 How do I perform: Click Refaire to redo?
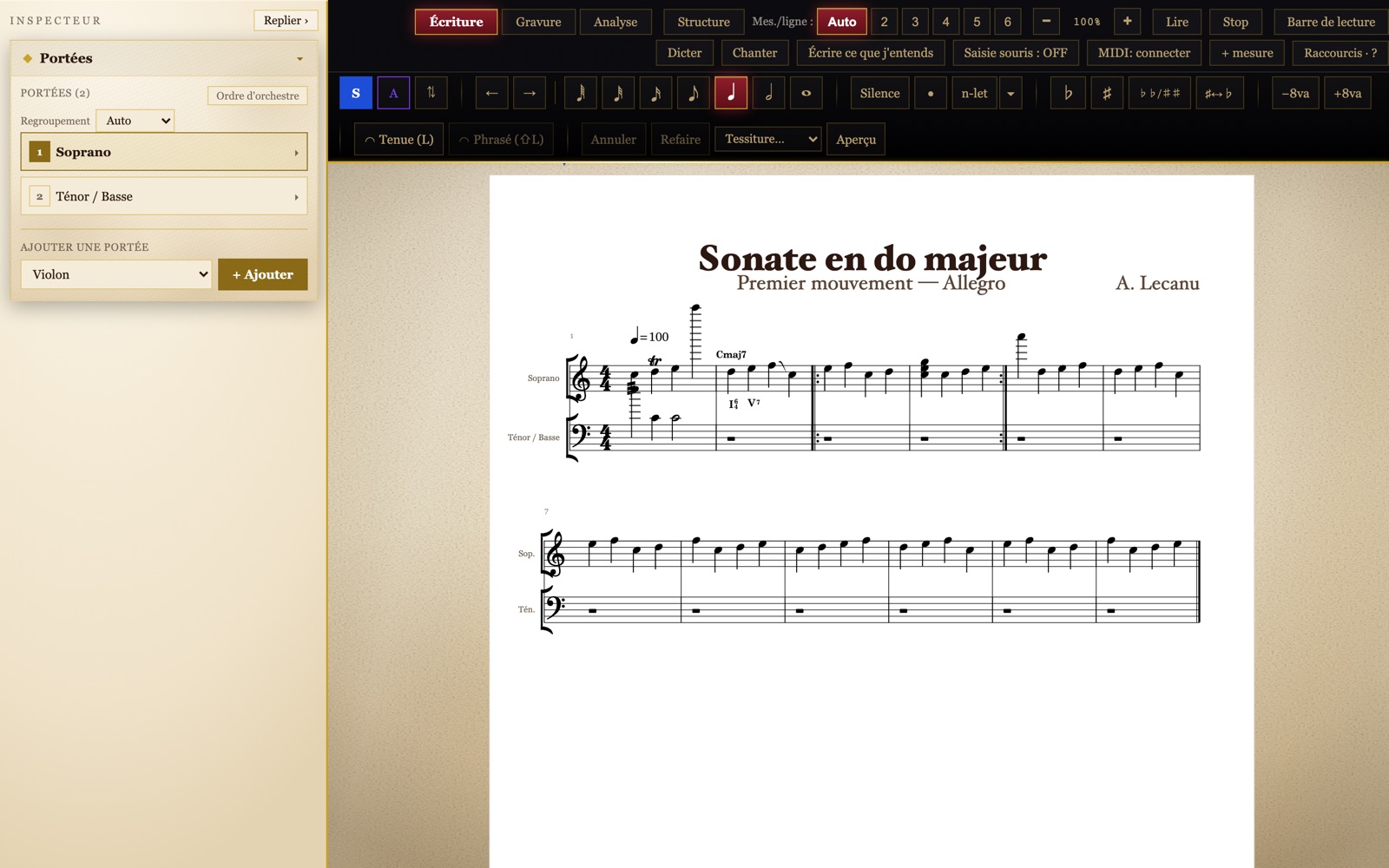click(x=680, y=139)
